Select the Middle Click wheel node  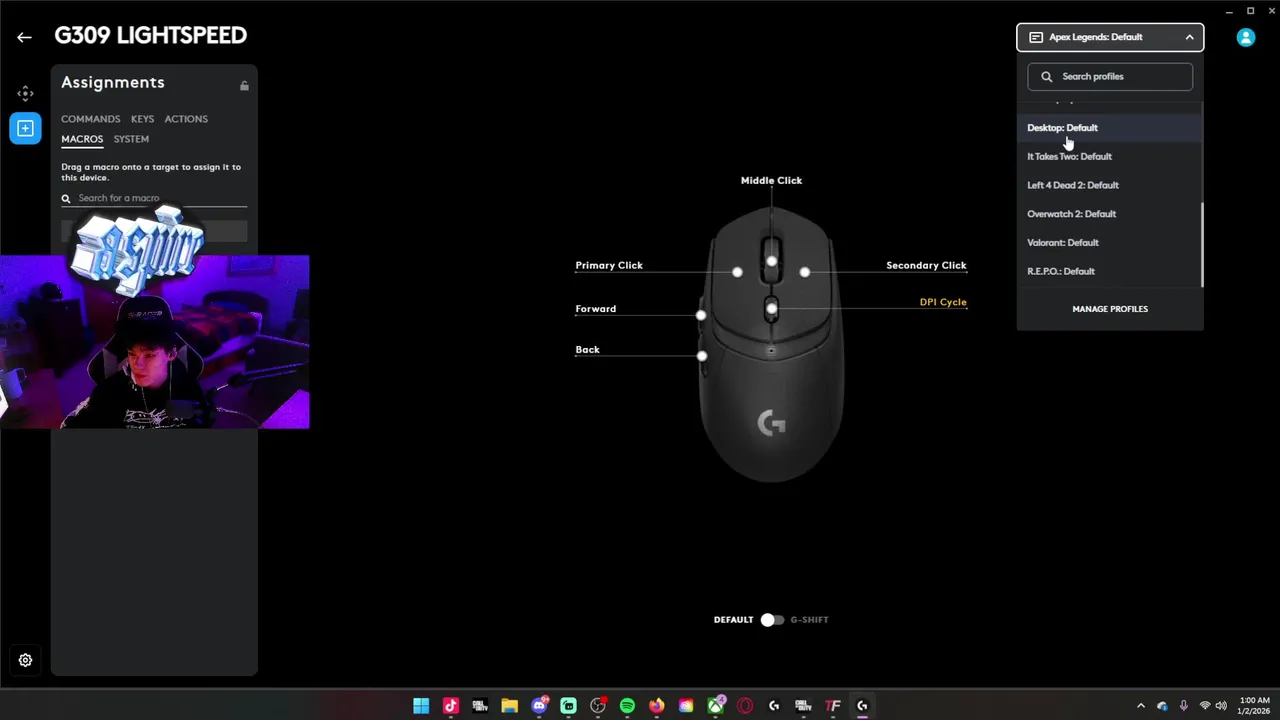pos(771,262)
